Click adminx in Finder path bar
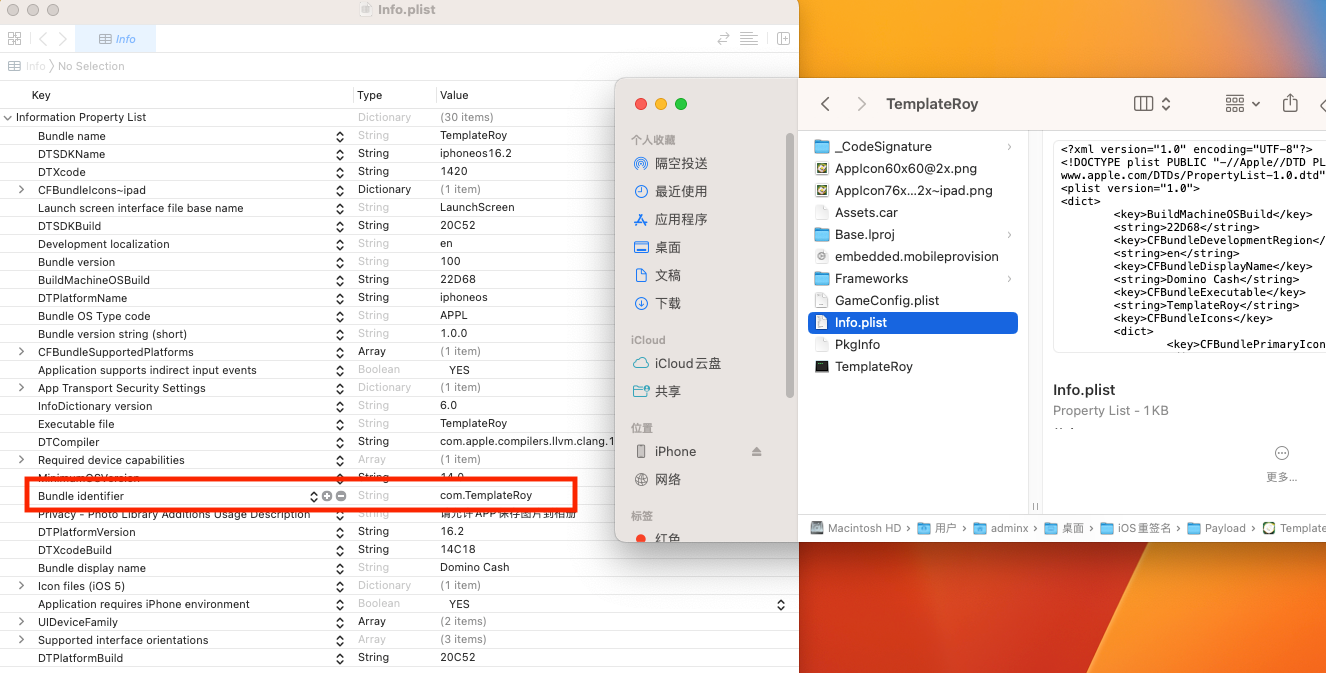 1000,528
